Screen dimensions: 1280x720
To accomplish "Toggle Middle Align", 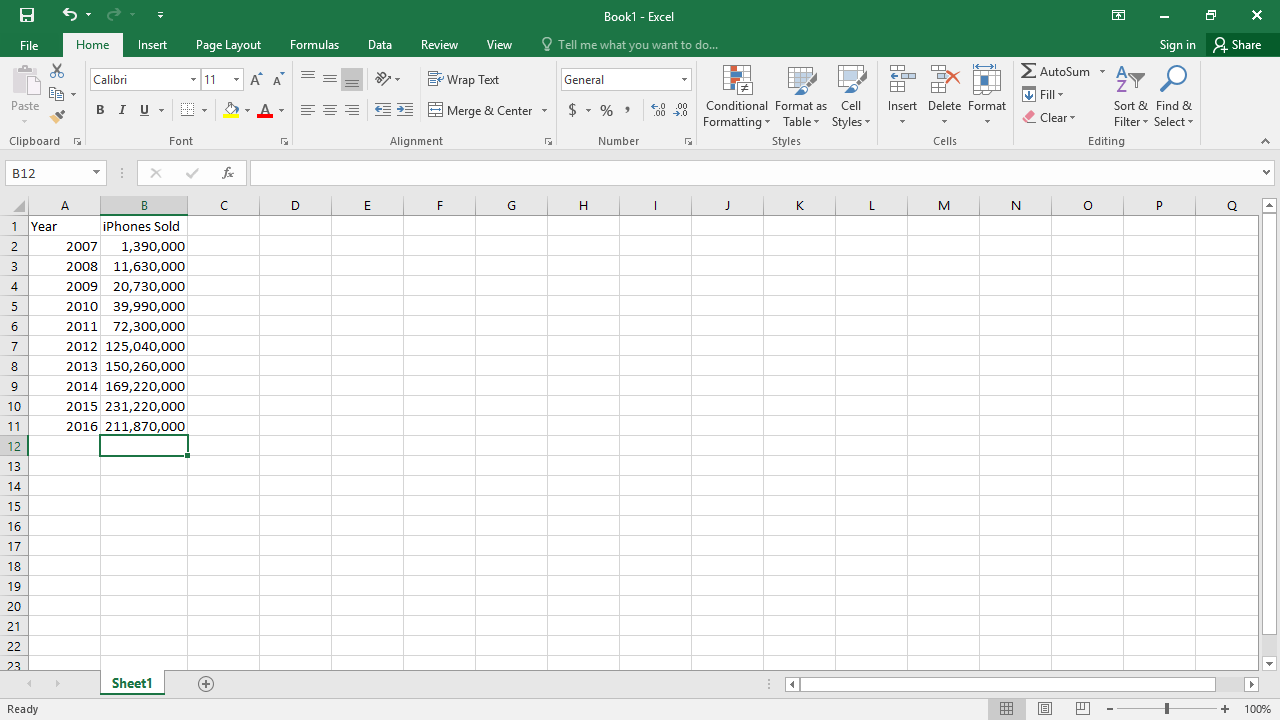I will [330, 79].
